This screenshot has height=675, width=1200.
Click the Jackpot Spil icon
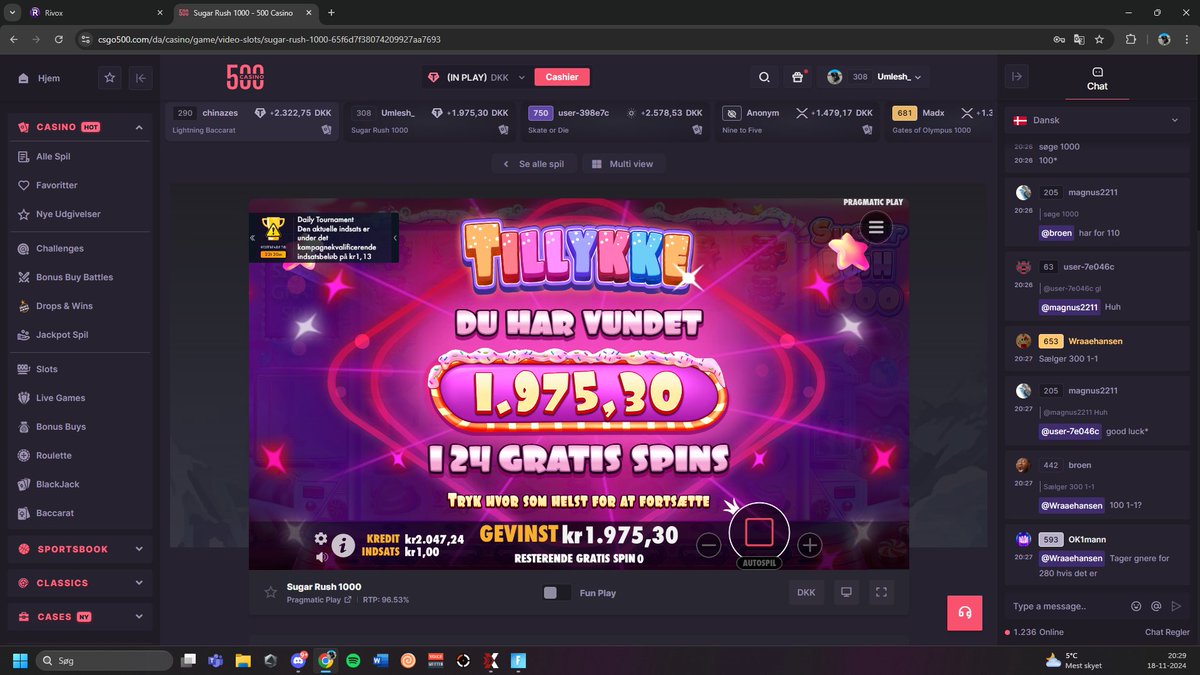coord(25,335)
